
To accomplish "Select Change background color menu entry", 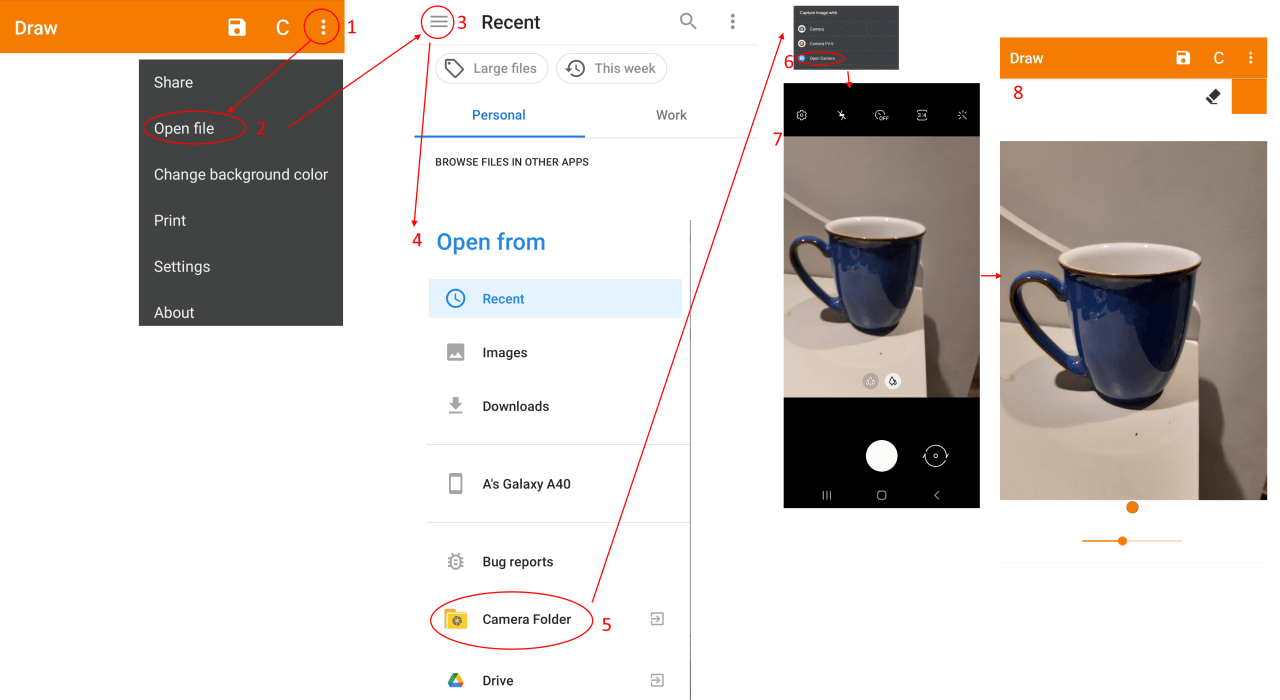I will (x=240, y=174).
